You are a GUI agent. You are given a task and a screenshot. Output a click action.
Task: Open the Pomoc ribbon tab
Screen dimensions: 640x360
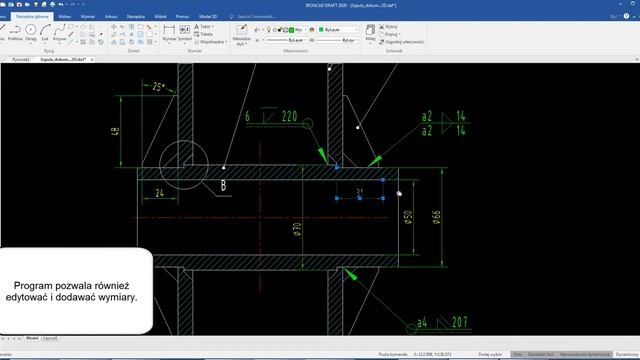[x=182, y=16]
